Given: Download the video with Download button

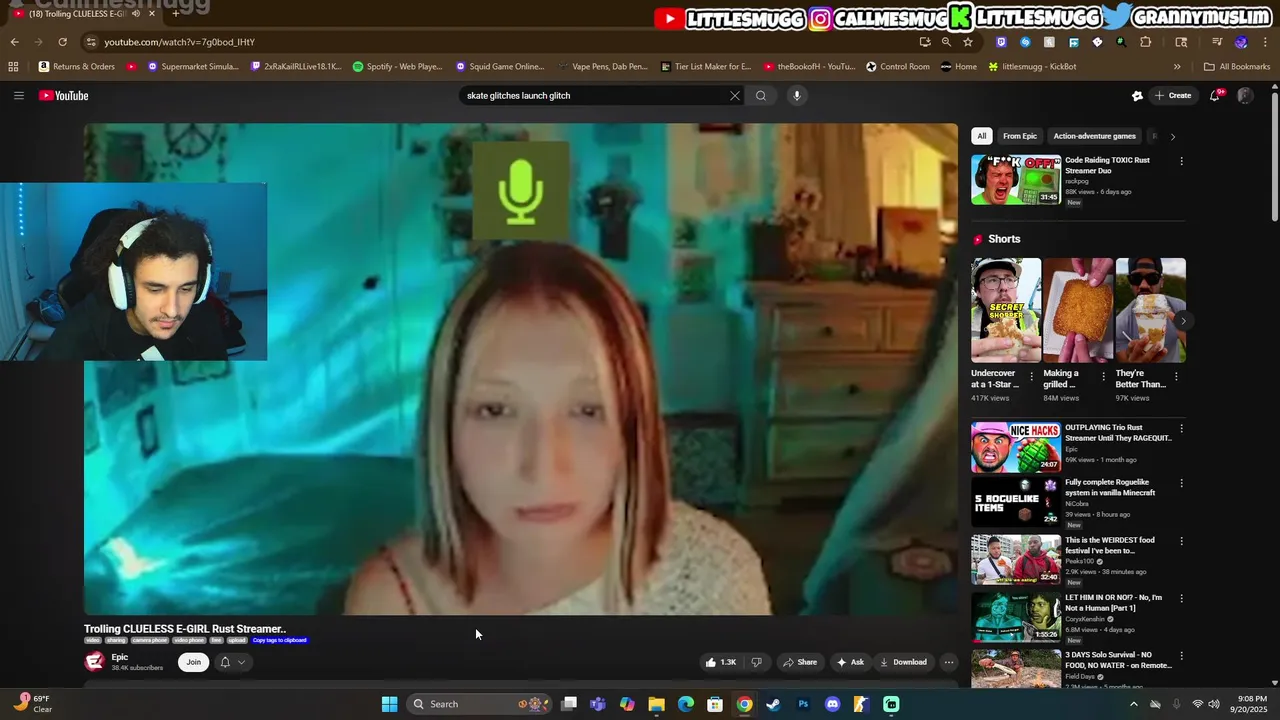Looking at the screenshot, I should tap(903, 662).
